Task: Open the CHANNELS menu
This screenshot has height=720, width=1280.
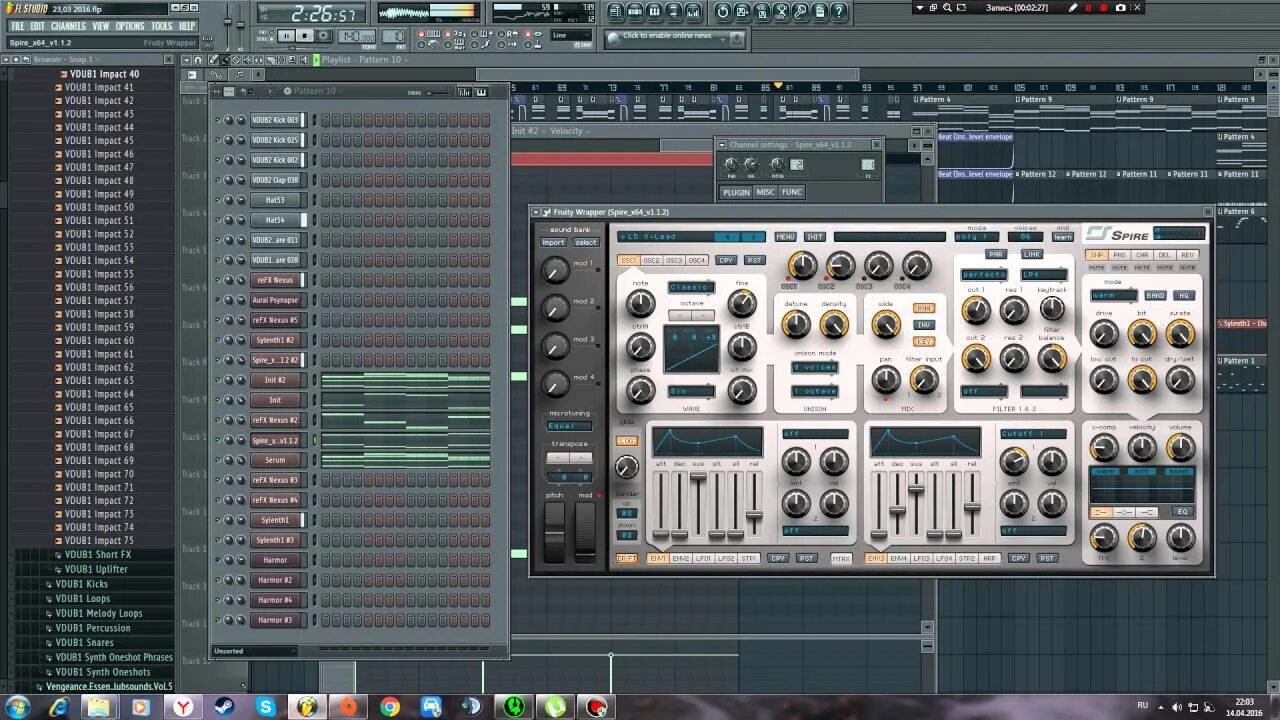Action: pos(68,26)
